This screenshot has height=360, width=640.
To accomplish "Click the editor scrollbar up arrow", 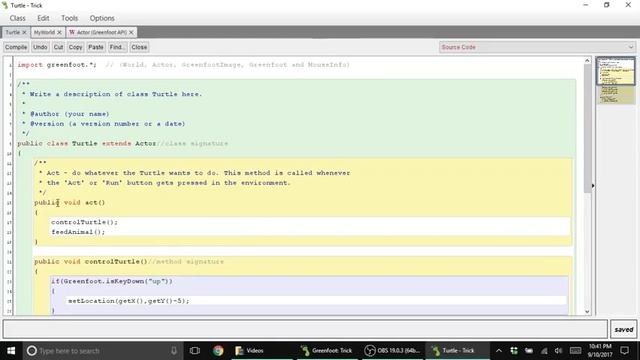I will (587, 60).
